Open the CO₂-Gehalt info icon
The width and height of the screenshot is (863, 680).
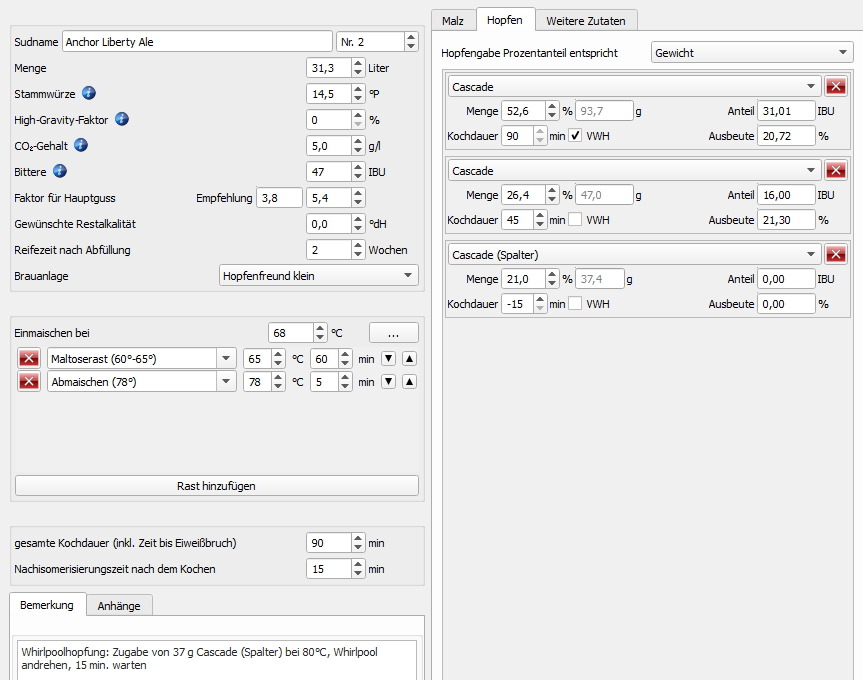81,146
